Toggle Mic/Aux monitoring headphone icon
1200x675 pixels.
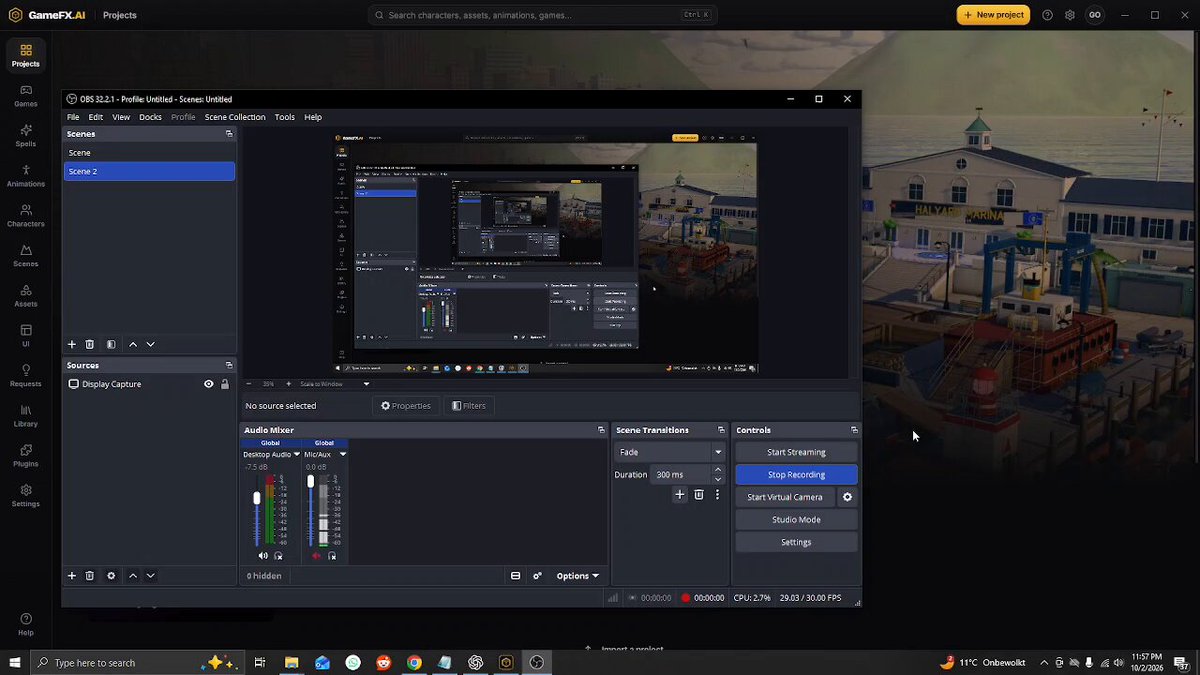point(332,556)
